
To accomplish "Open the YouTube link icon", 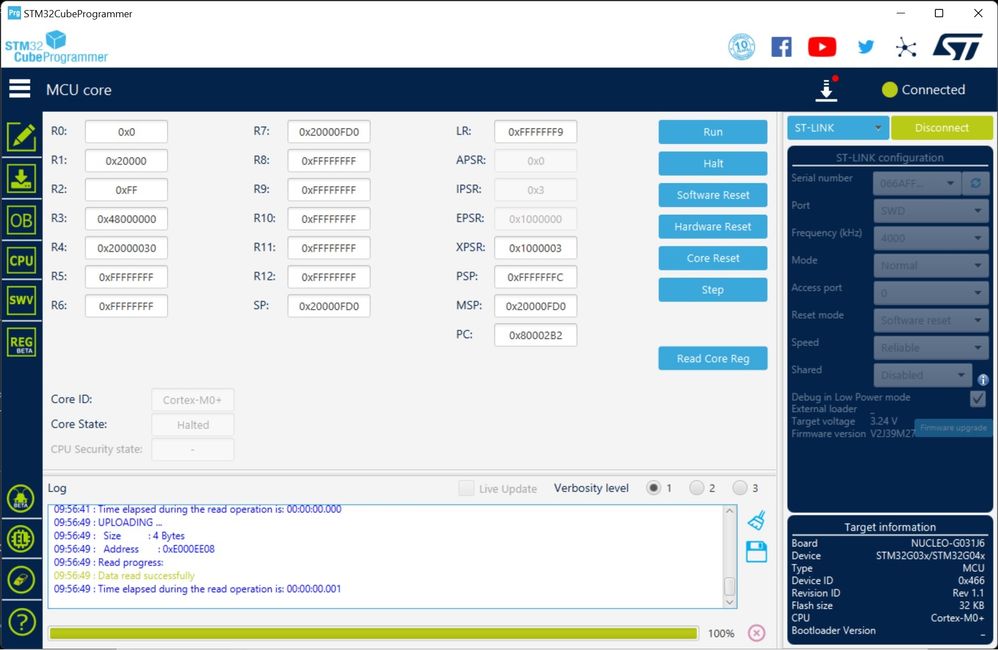I will coord(822,46).
